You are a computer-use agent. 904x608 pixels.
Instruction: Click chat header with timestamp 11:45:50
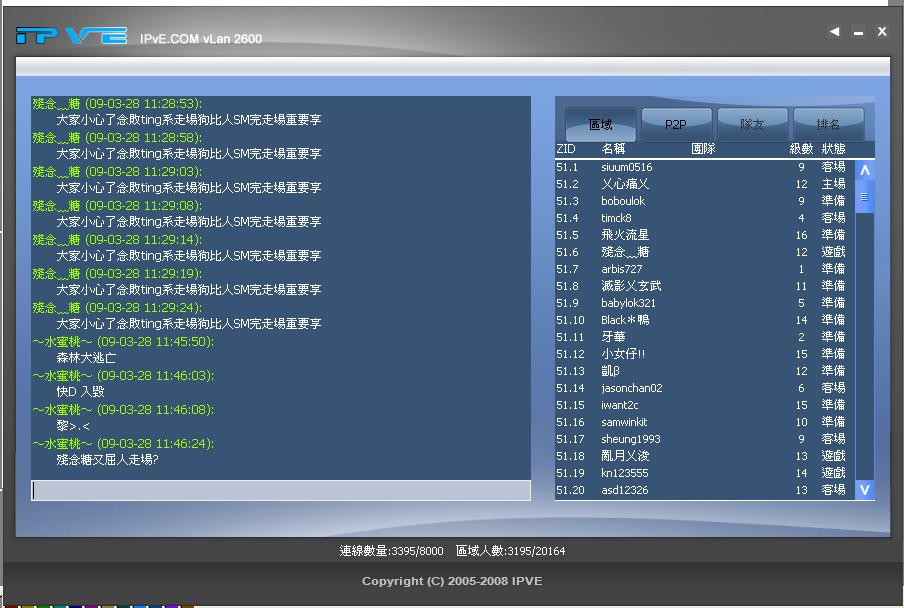[123, 342]
